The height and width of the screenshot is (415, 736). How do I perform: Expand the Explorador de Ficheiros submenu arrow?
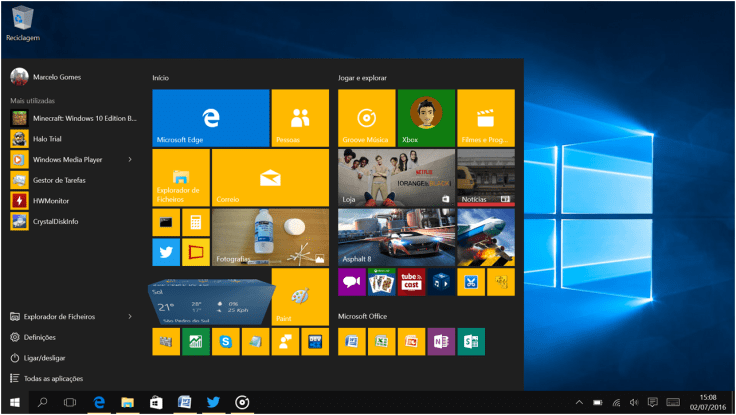pyautogui.click(x=130, y=316)
